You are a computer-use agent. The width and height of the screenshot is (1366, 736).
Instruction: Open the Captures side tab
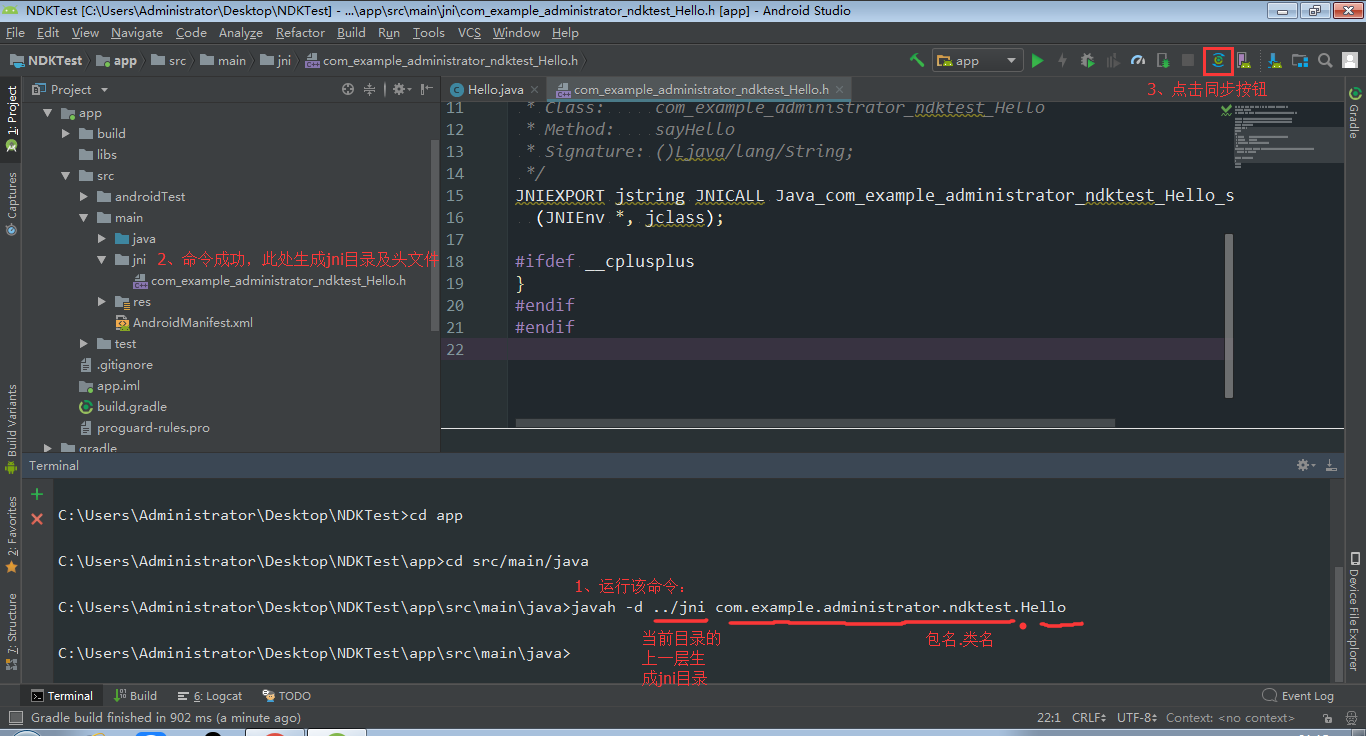point(12,204)
